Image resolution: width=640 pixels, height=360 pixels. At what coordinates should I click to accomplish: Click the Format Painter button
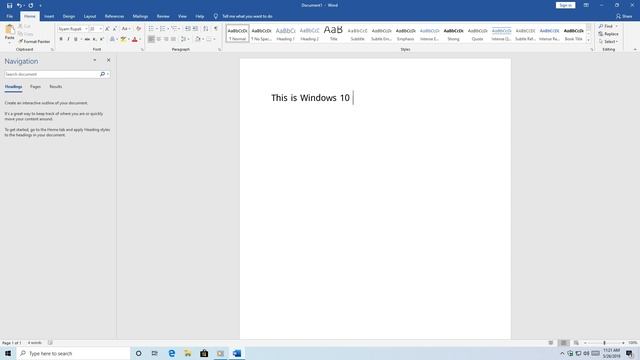pos(34,42)
